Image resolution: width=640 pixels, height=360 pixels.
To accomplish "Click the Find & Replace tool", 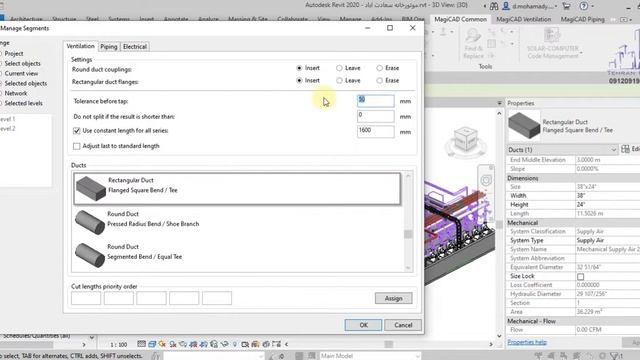I will point(473,44).
